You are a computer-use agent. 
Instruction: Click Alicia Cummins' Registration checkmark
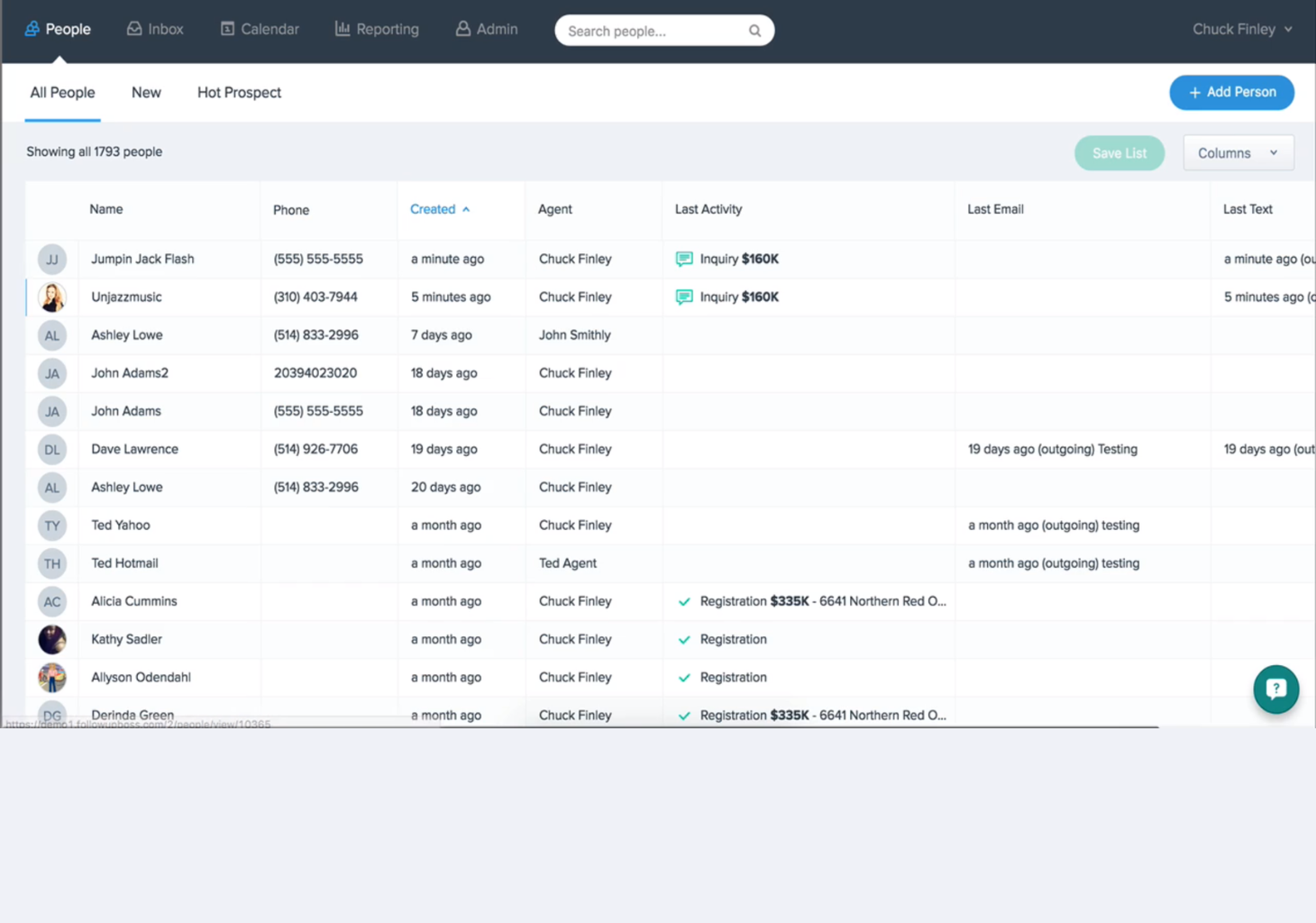pos(684,601)
